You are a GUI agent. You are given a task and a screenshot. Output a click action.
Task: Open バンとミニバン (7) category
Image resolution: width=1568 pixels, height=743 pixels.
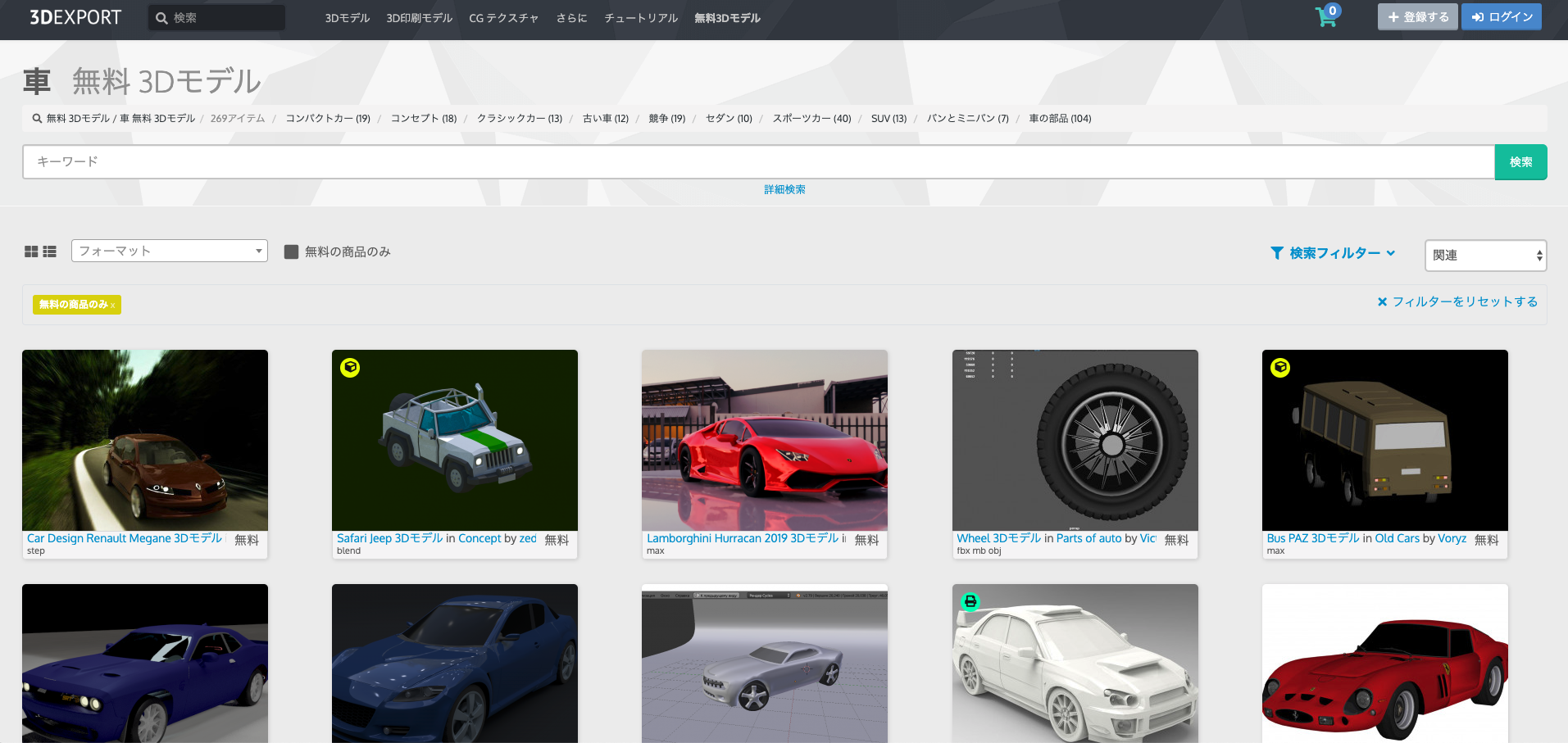(x=968, y=119)
